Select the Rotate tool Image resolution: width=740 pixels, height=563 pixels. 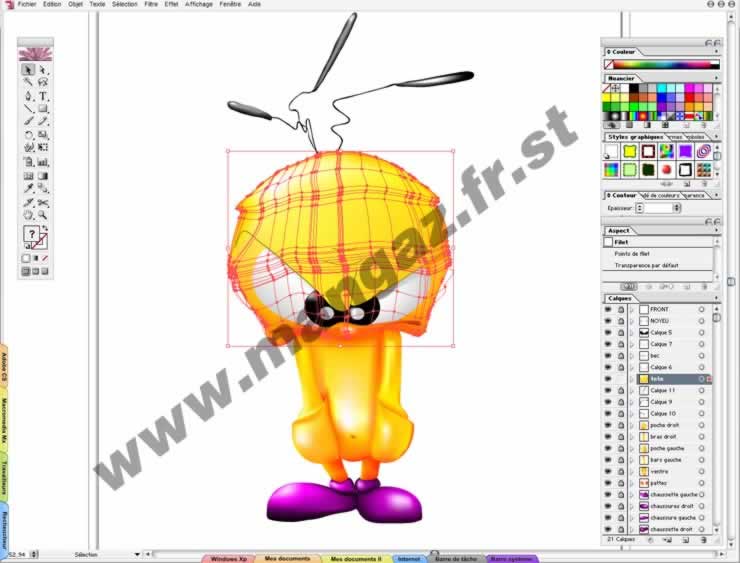pos(28,135)
